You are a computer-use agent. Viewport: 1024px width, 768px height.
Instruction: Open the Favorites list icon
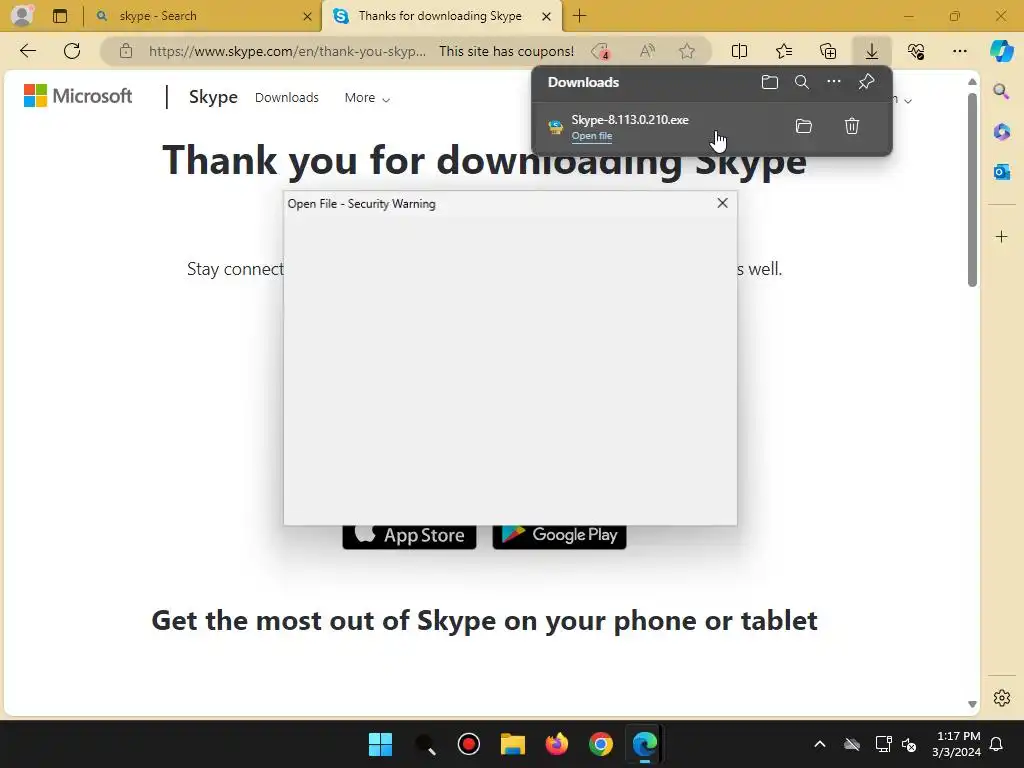click(x=784, y=51)
